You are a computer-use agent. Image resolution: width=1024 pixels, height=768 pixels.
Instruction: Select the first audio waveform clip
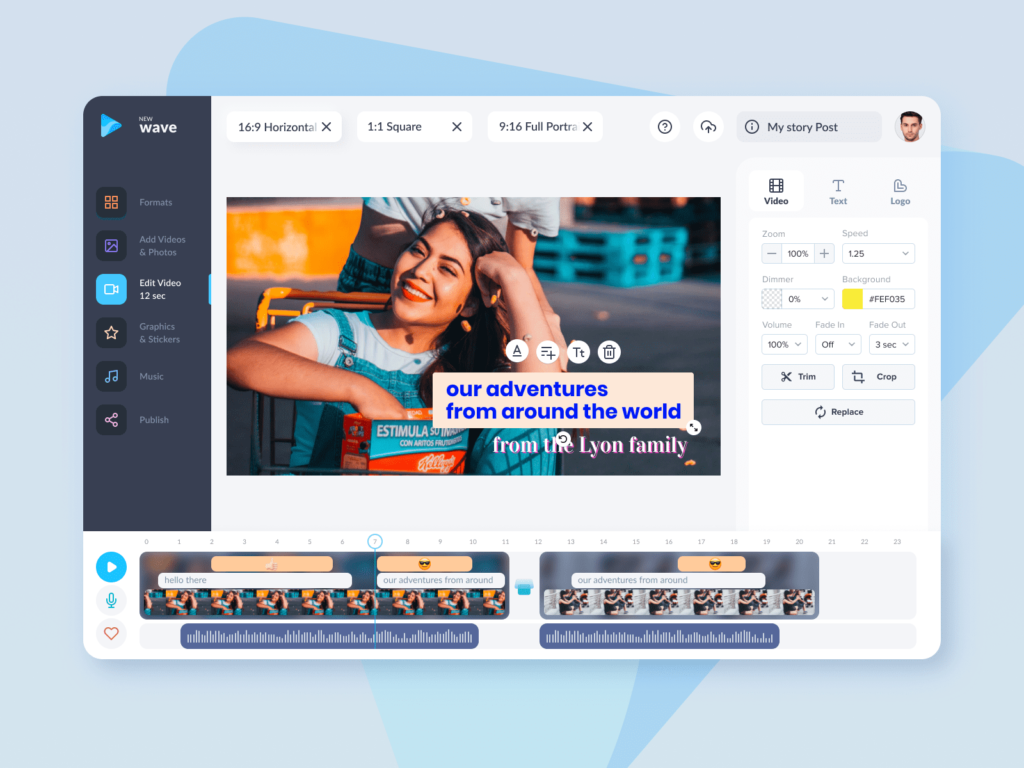329,636
